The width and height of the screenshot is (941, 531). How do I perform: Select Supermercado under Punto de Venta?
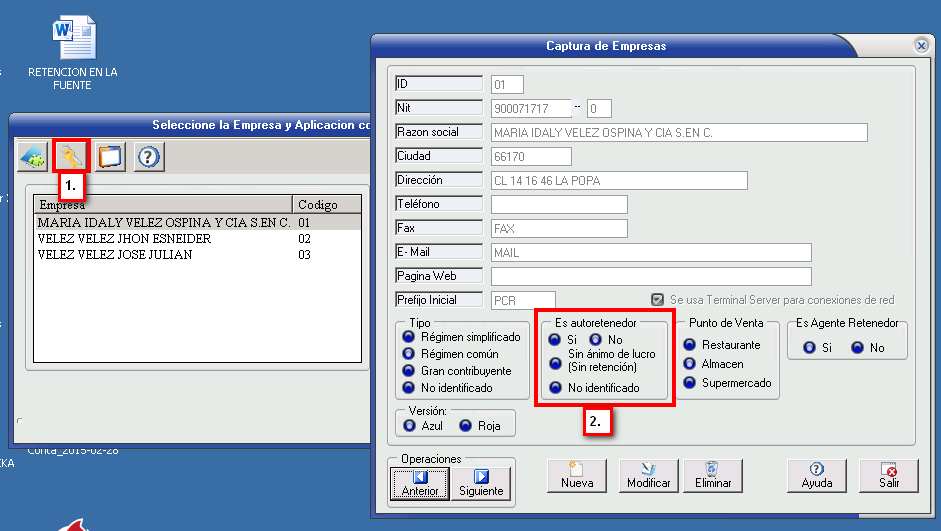click(690, 383)
